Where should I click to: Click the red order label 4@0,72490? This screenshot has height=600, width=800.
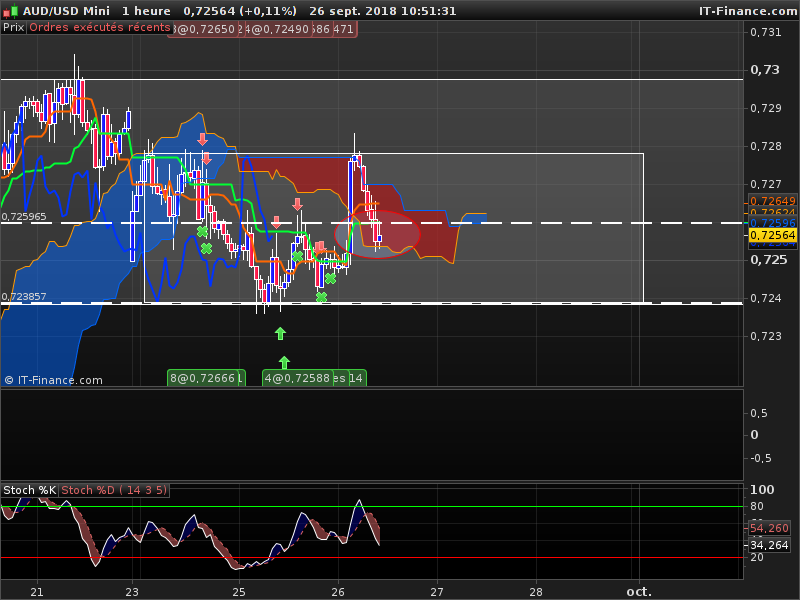(x=277, y=29)
